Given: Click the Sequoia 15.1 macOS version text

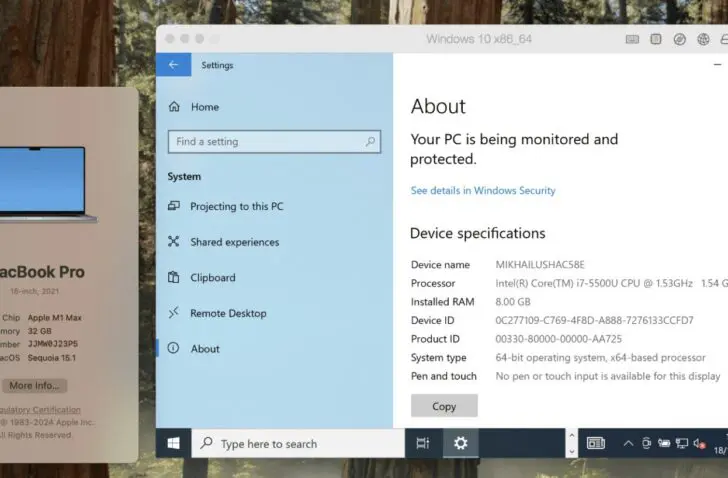Looking at the screenshot, I should [x=52, y=358].
